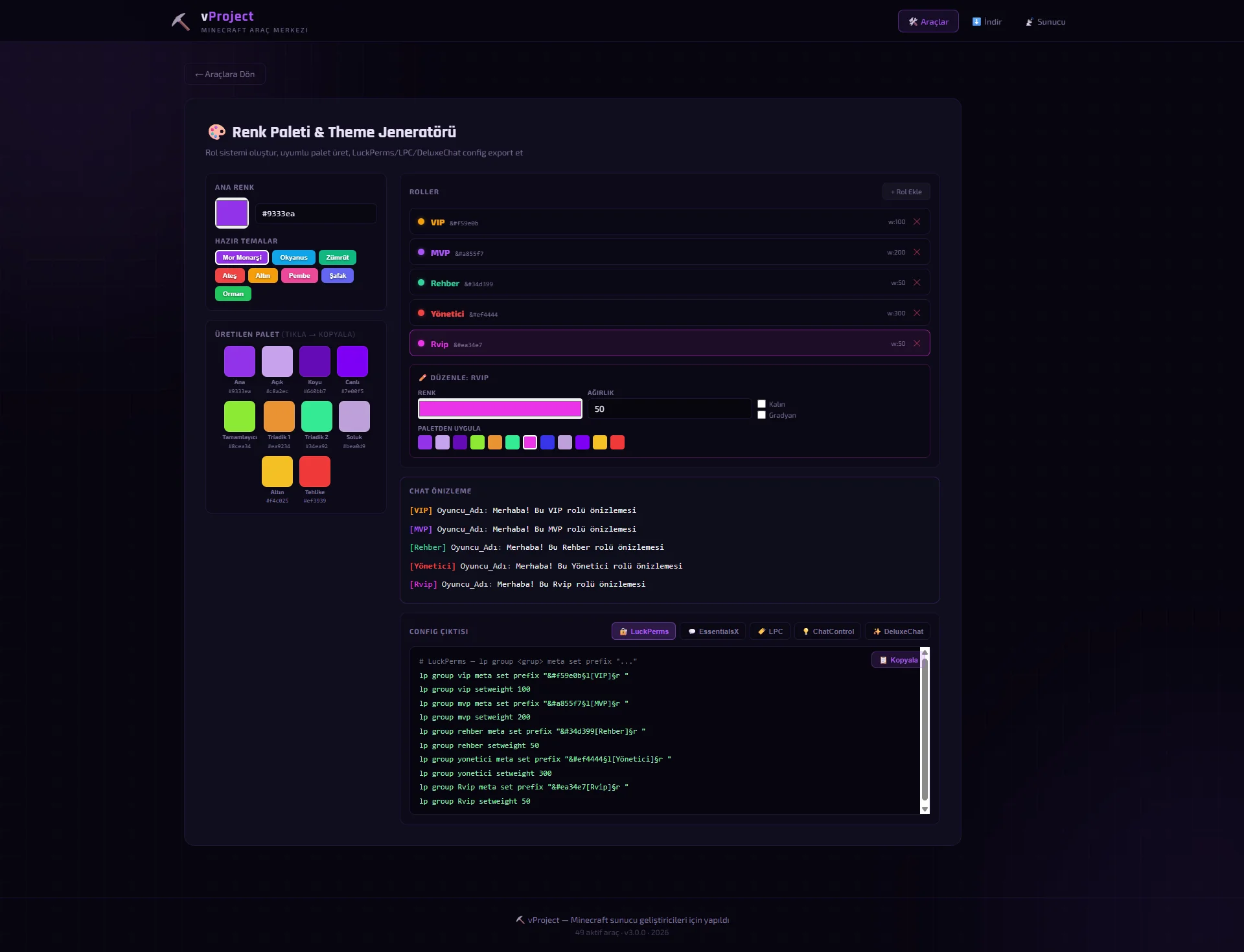Remove the VIP role with its X
Viewport: 1244px width, 952px height.
pyautogui.click(x=917, y=221)
